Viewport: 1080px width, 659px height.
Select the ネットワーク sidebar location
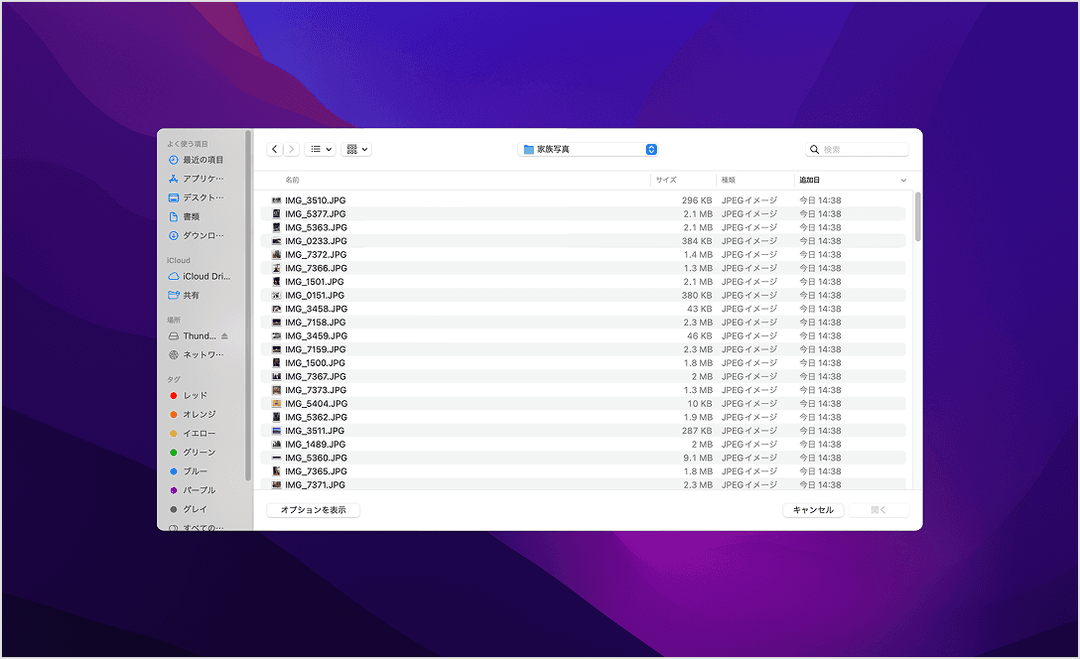tap(202, 355)
